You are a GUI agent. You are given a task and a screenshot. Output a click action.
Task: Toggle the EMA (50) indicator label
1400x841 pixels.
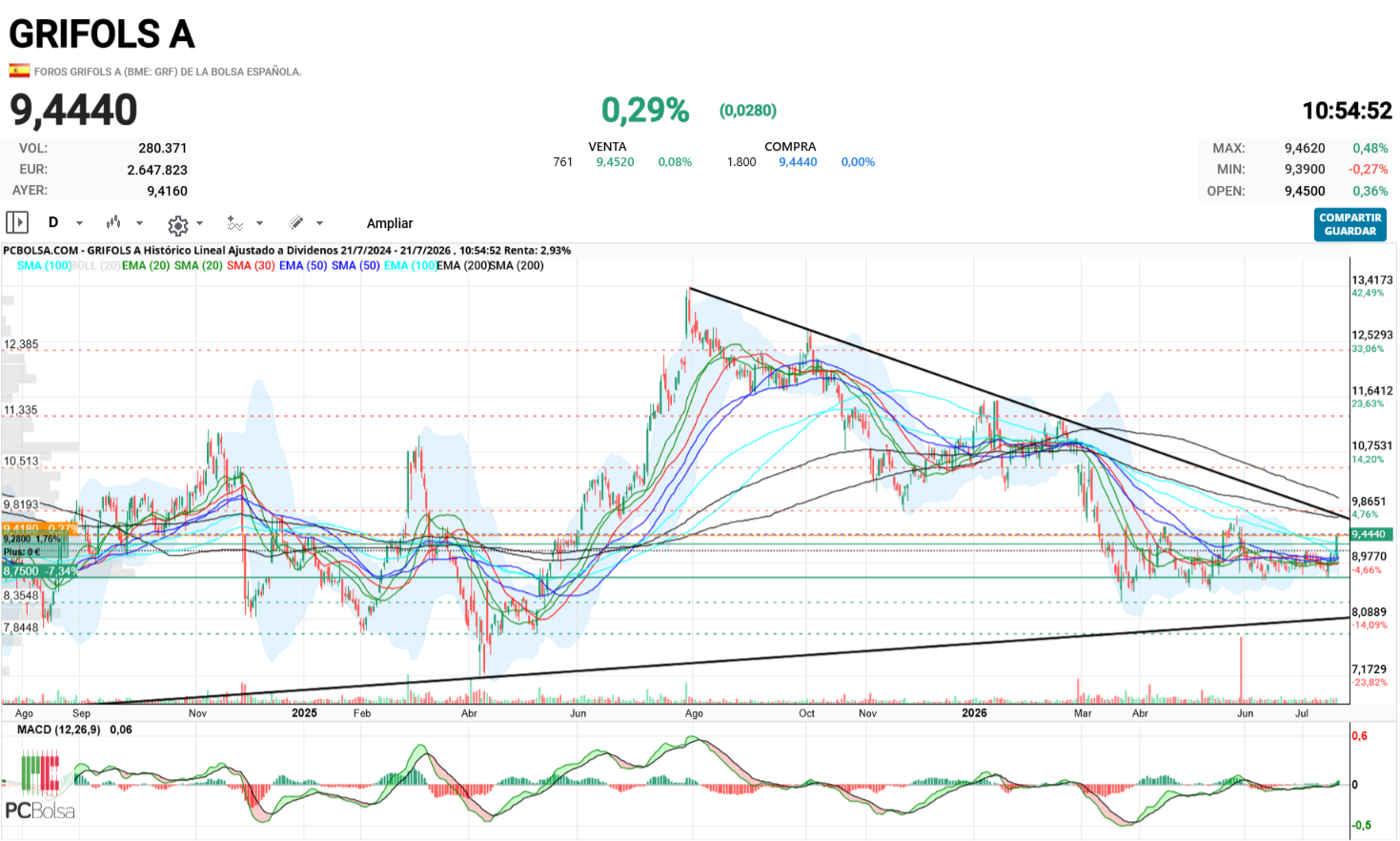point(303,265)
